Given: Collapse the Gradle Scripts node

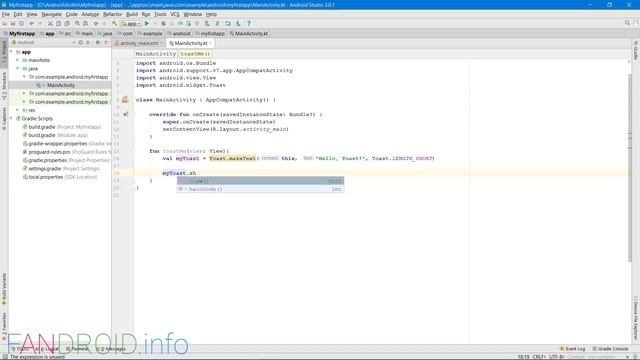Looking at the screenshot, I should (11, 118).
